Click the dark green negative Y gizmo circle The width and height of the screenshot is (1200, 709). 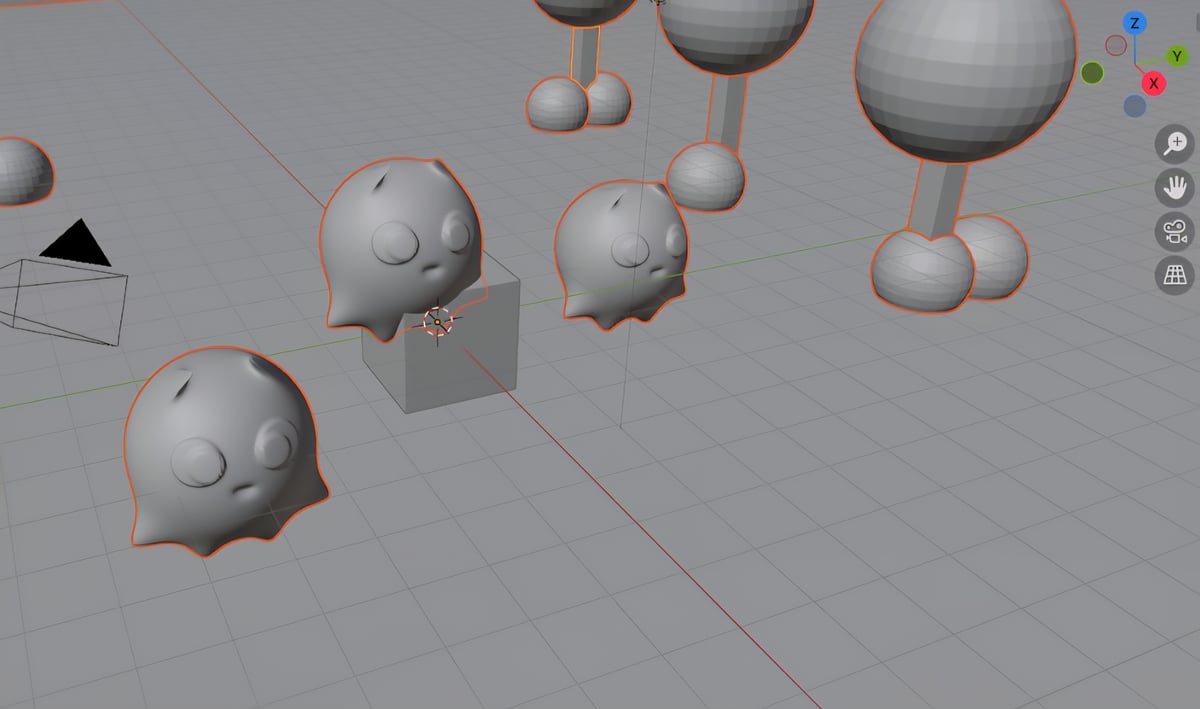click(x=1092, y=73)
